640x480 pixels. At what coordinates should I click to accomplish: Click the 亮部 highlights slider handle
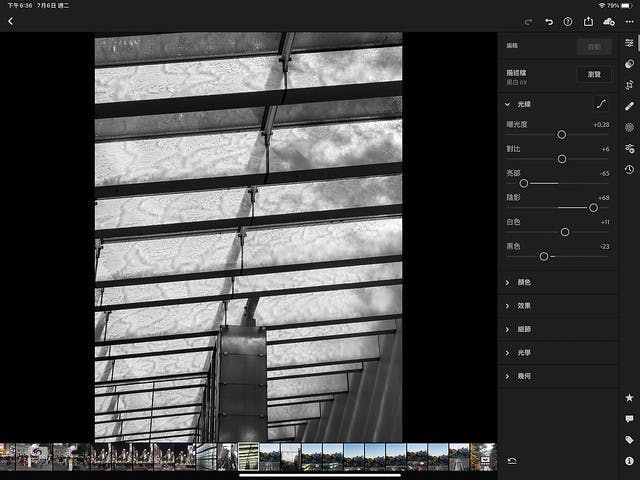point(524,184)
